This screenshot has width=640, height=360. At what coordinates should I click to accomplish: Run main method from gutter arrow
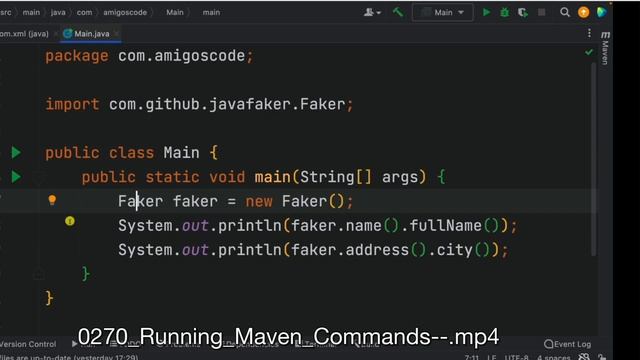(16, 177)
